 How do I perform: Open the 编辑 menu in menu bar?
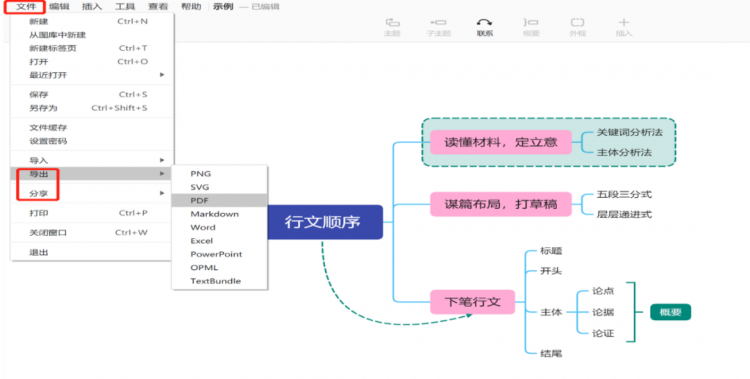[x=59, y=7]
